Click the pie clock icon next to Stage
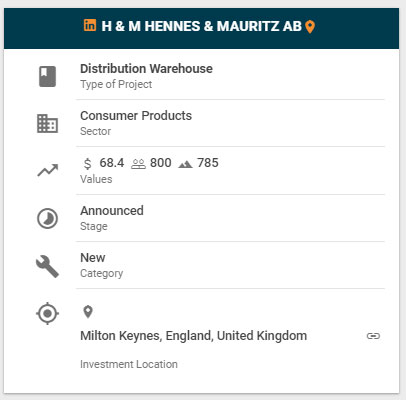 (x=47, y=219)
